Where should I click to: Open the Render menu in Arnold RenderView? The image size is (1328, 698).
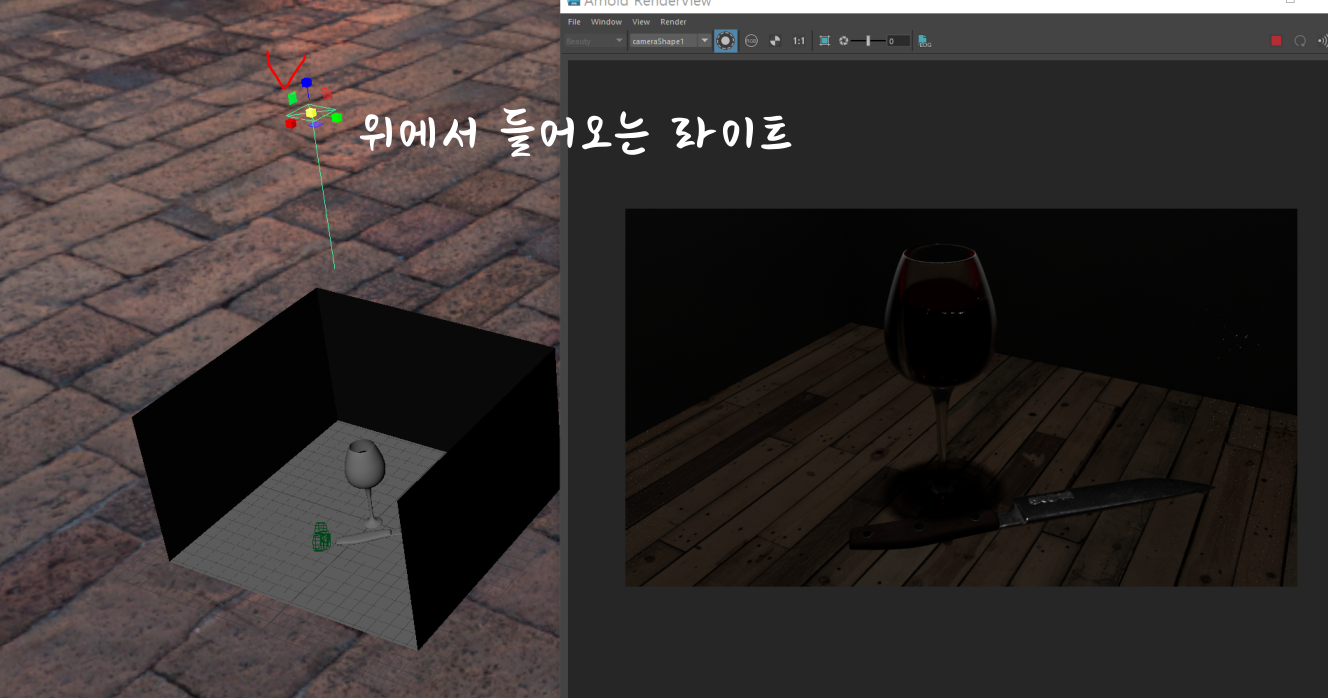(x=673, y=22)
